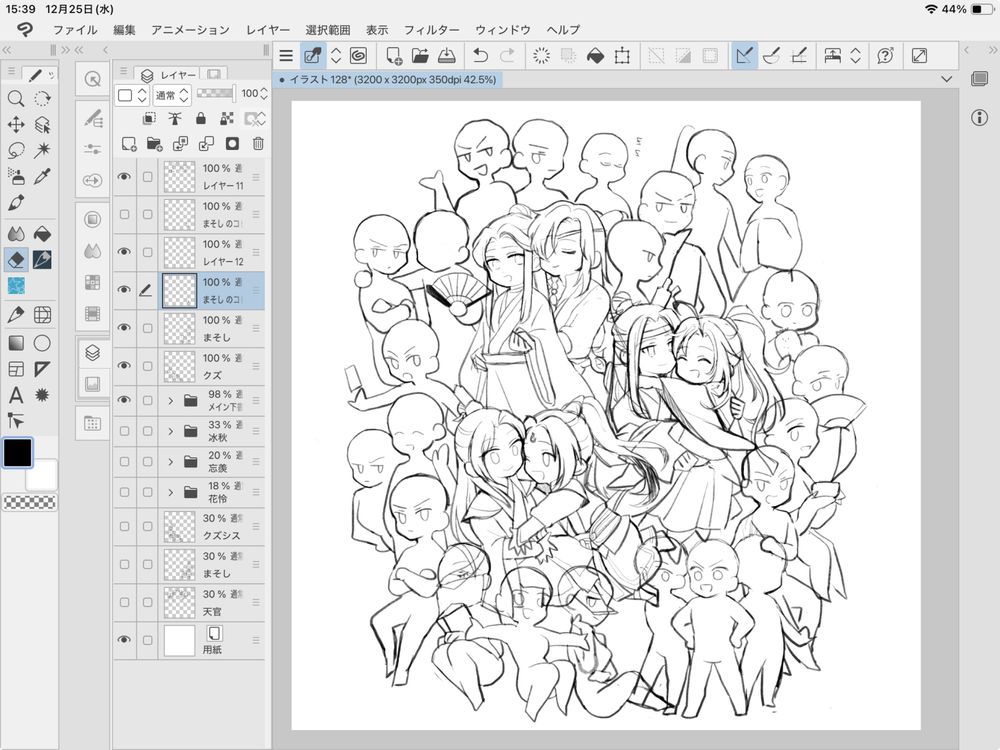Select the Eraser tool
Viewport: 1000px width, 750px height.
(x=16, y=260)
